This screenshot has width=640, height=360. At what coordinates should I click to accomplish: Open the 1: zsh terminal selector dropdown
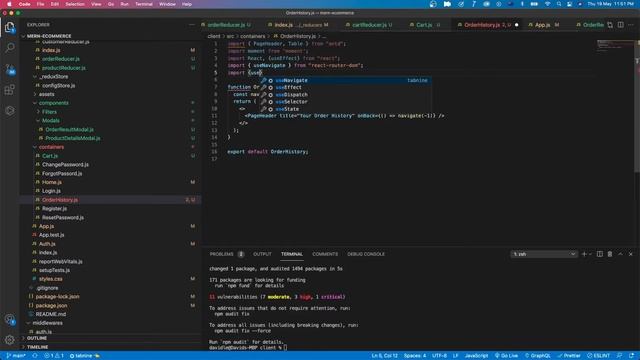point(544,254)
